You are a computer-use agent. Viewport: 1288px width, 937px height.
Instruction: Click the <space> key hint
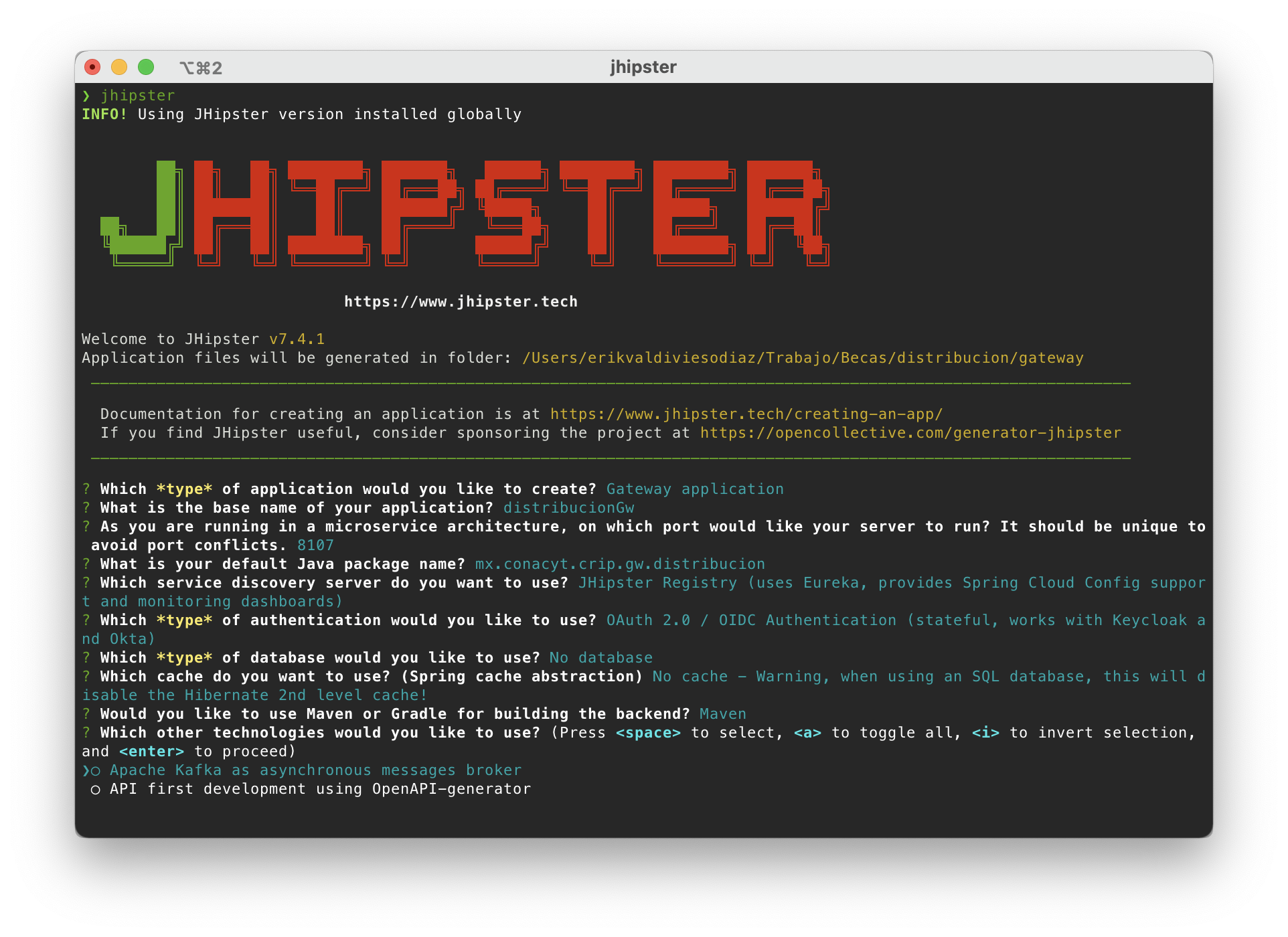(648, 733)
